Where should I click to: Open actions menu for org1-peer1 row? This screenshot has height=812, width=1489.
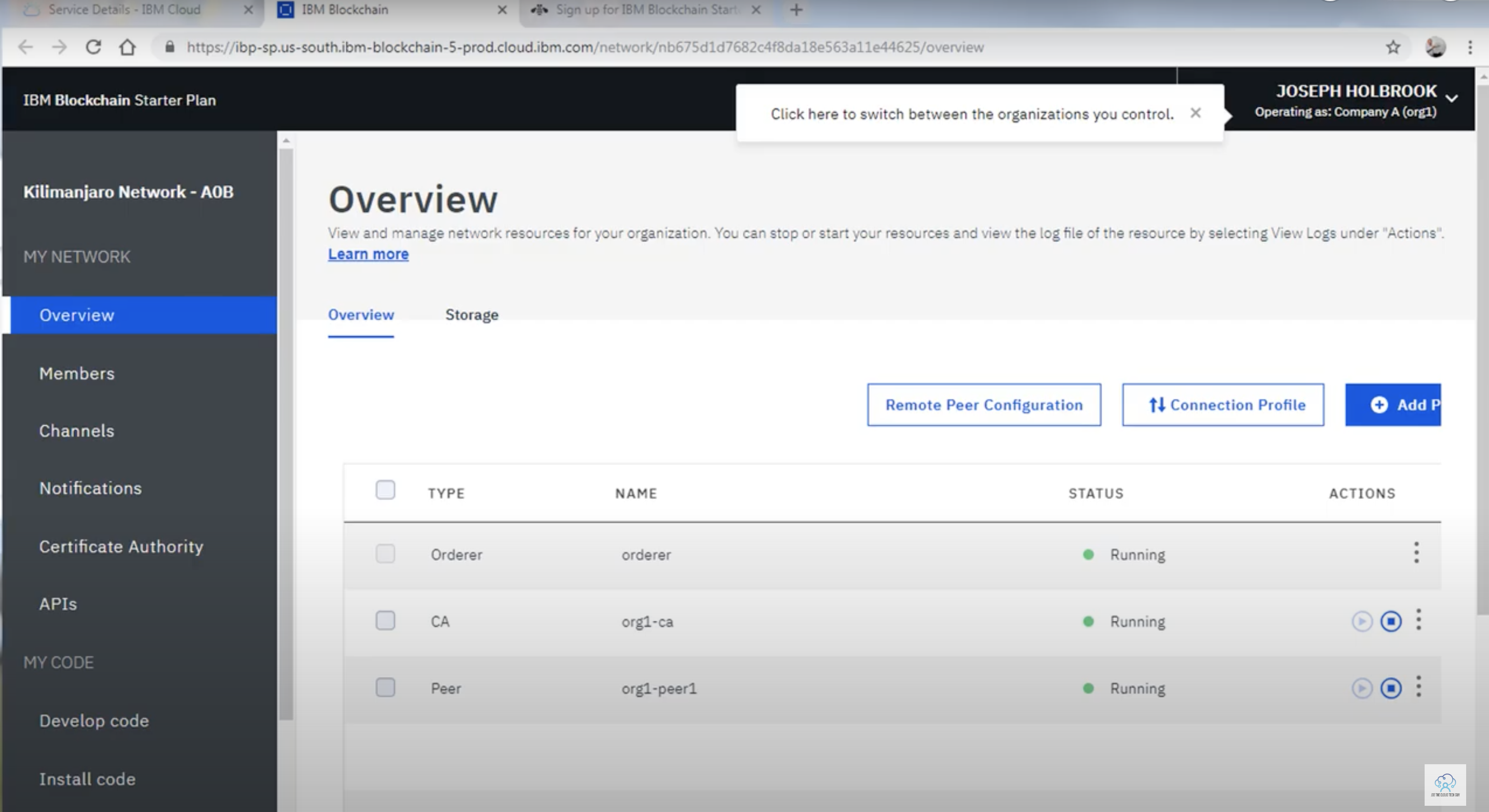[1418, 686]
